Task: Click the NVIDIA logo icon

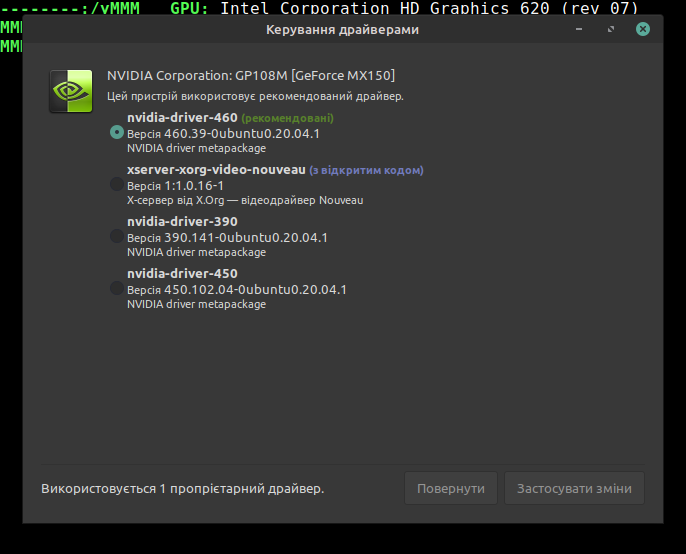Action: [x=71, y=91]
